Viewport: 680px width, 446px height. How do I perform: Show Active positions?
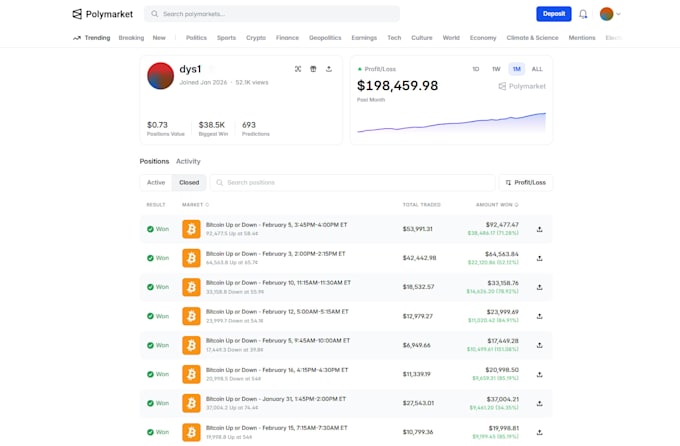[x=156, y=183]
